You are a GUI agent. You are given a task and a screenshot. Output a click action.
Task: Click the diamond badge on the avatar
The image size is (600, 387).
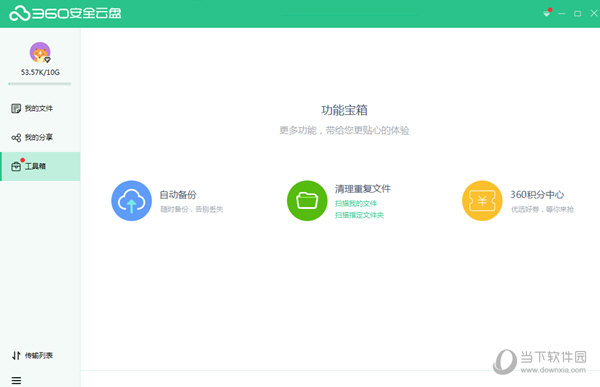click(47, 60)
